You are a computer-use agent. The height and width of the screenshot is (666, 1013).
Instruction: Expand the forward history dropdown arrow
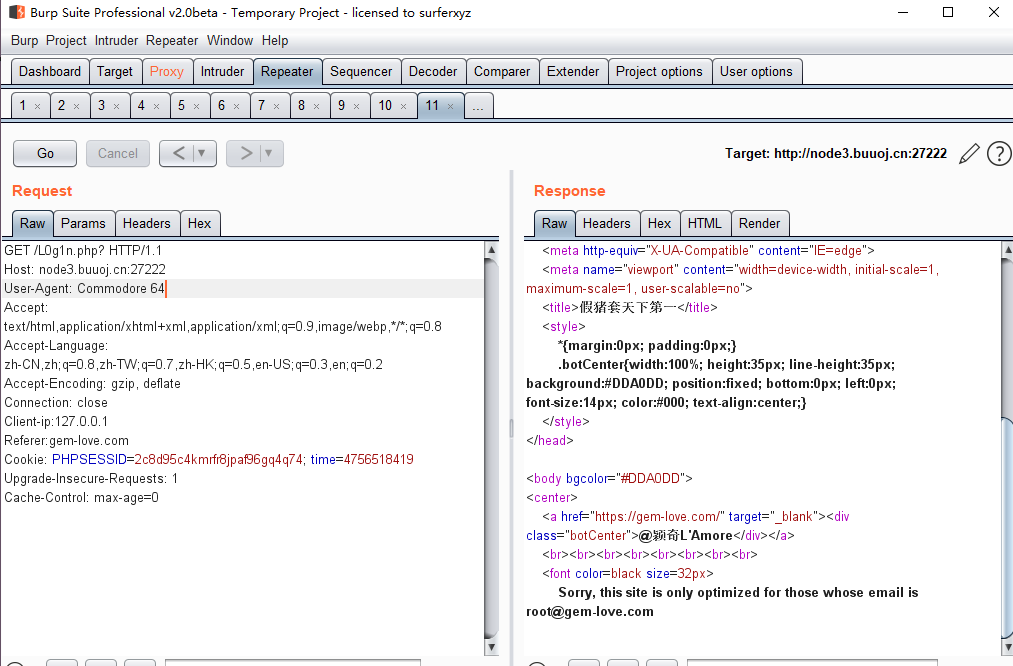[270, 153]
